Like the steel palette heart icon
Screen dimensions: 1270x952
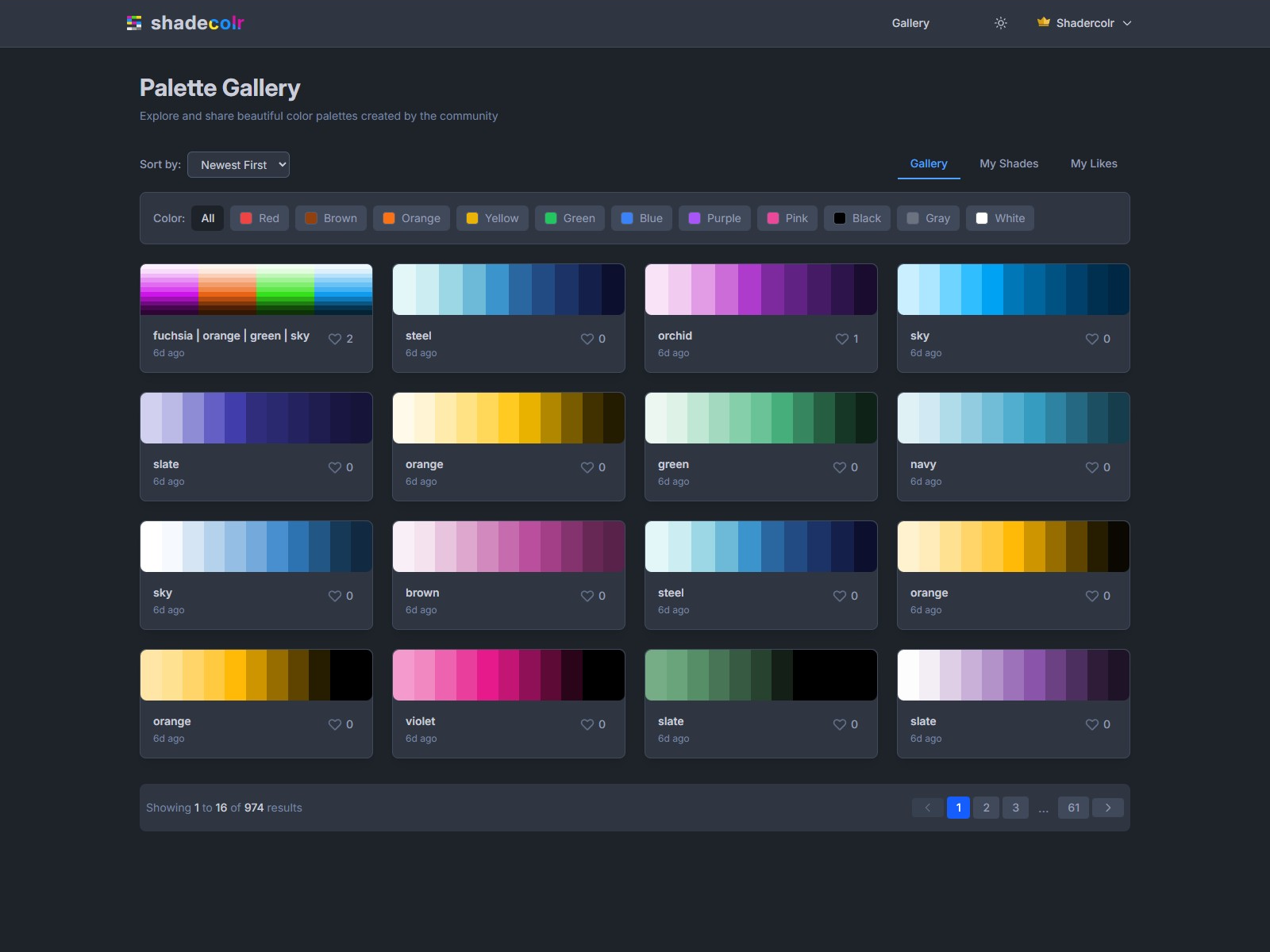(x=587, y=339)
